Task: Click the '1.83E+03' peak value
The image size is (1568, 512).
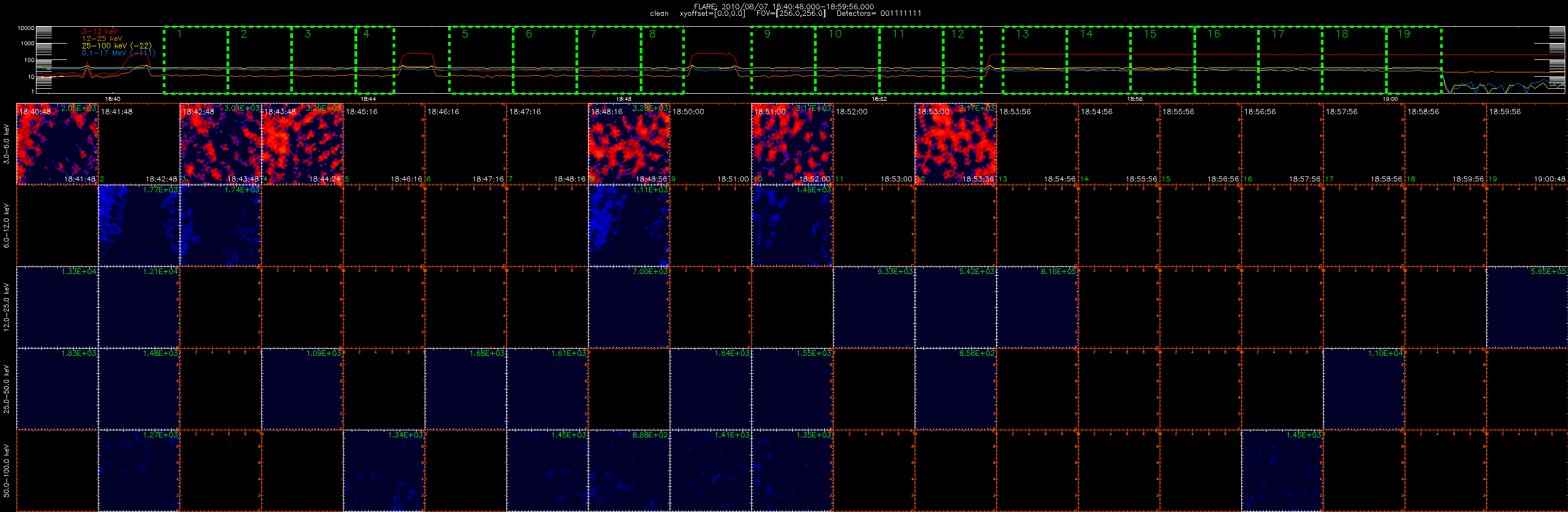Action: pos(79,353)
